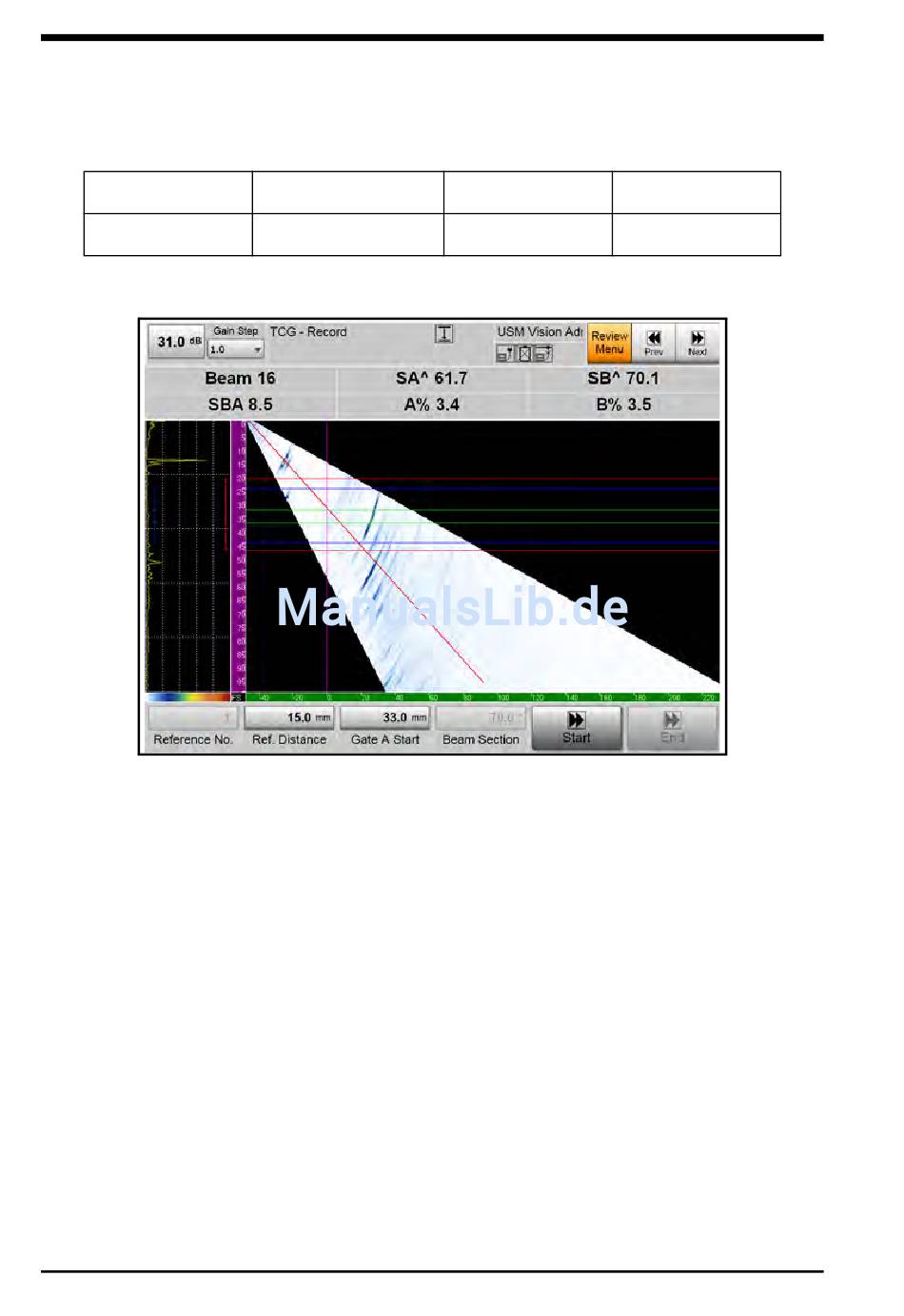
Task: Open the Gain Step dropdown
Action: click(235, 350)
